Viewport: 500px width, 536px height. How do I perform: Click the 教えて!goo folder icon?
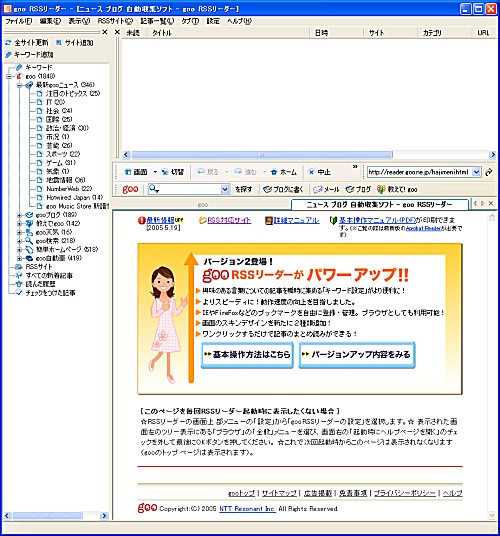30,224
